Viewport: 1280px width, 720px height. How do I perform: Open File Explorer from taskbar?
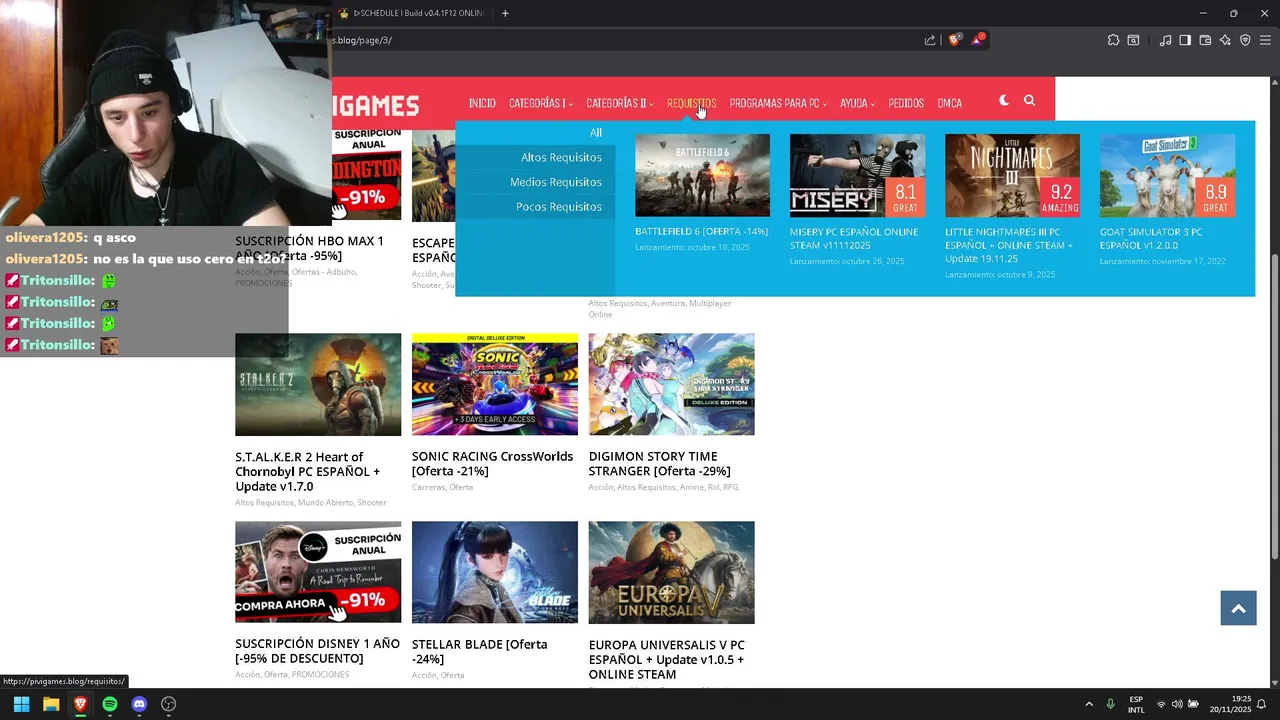click(51, 704)
